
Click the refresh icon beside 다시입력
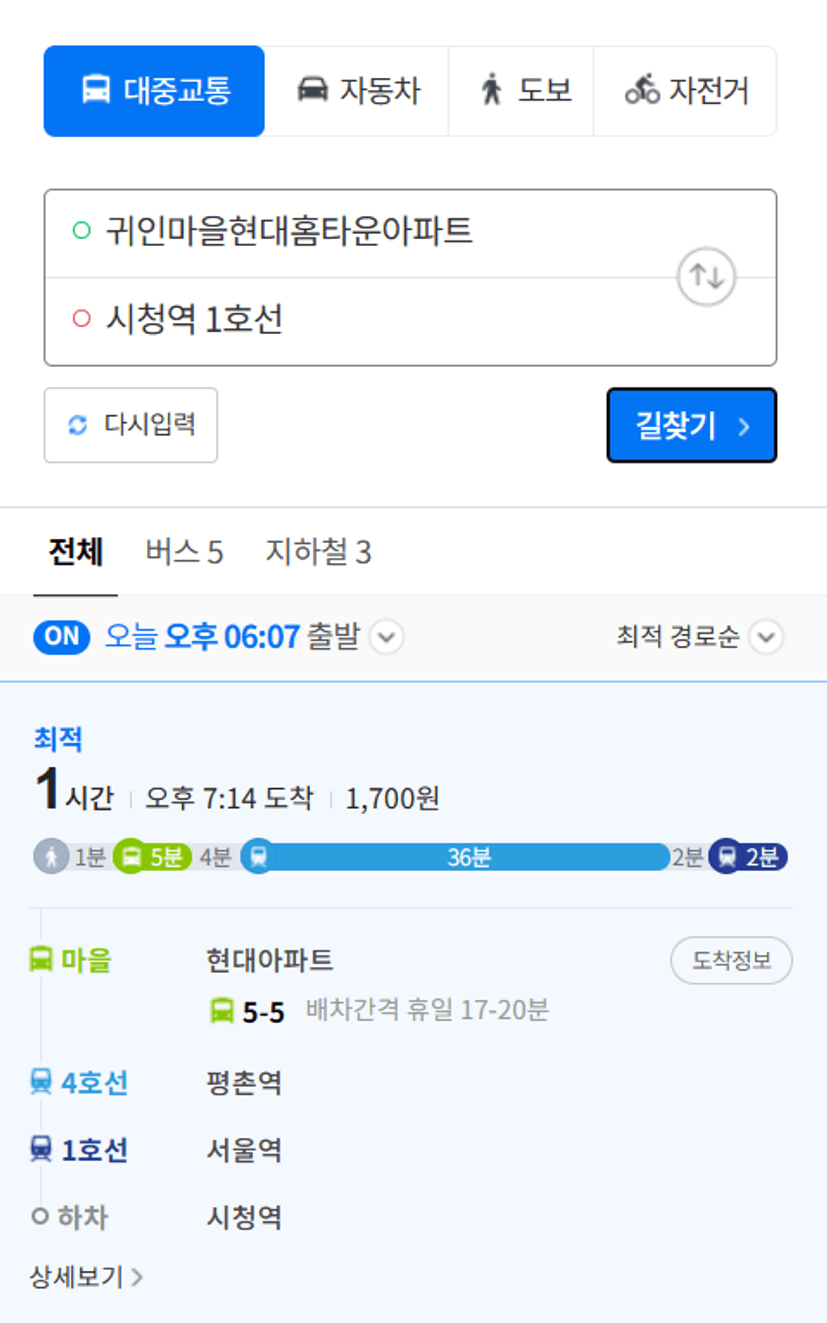click(78, 425)
